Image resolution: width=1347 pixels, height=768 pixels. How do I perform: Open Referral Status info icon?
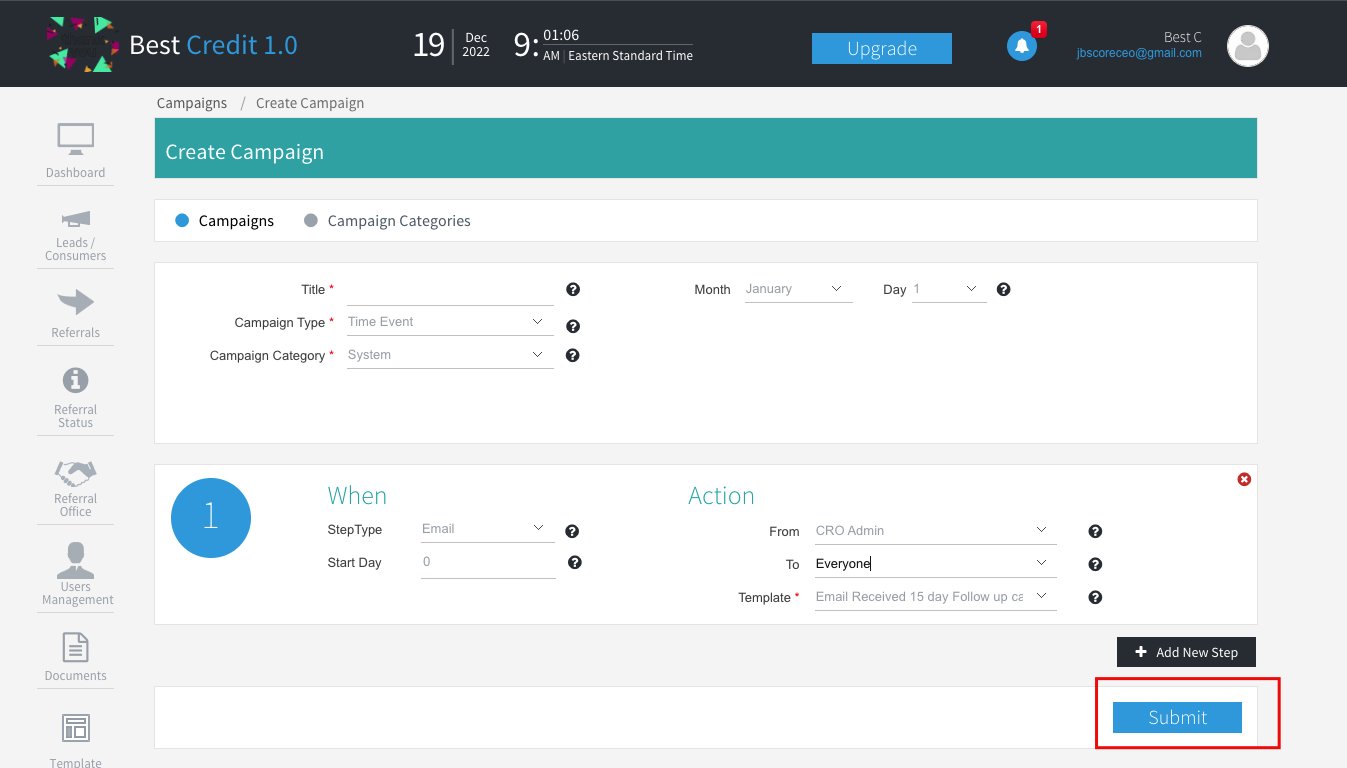click(75, 380)
